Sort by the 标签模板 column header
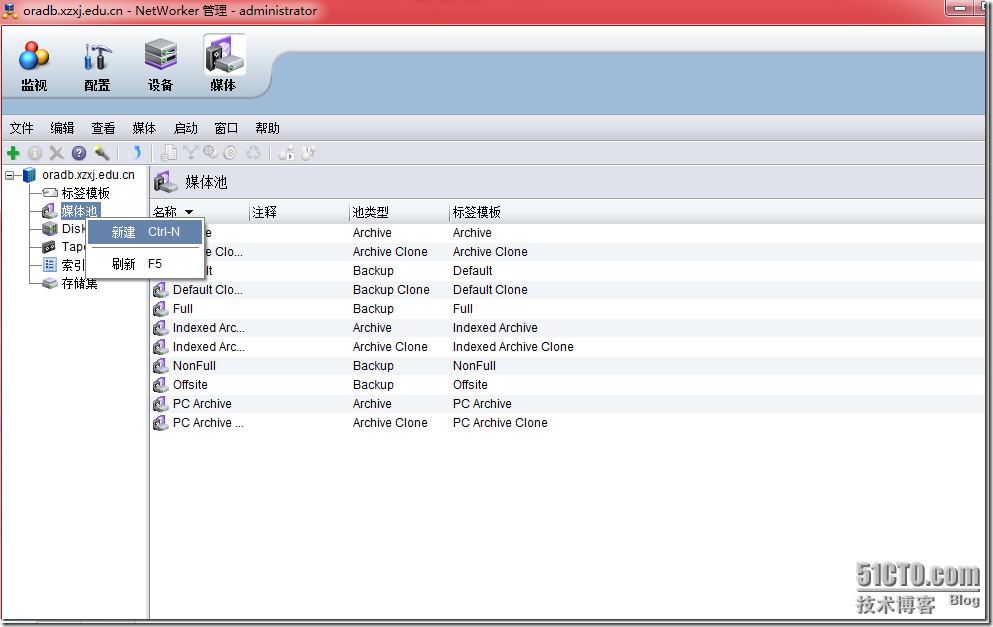 pyautogui.click(x=477, y=212)
